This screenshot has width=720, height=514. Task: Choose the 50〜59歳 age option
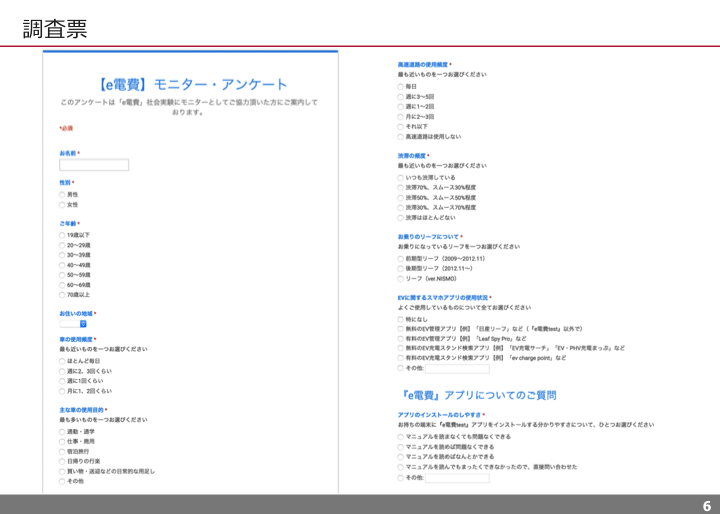62,275
